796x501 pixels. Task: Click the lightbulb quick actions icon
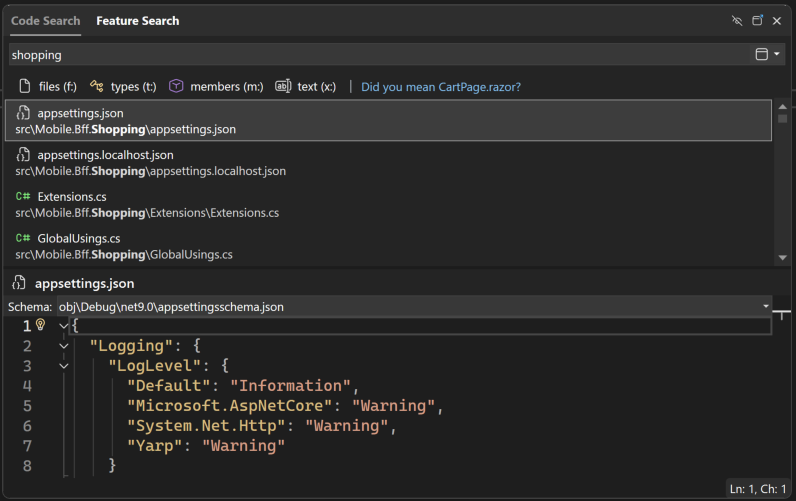(41, 325)
